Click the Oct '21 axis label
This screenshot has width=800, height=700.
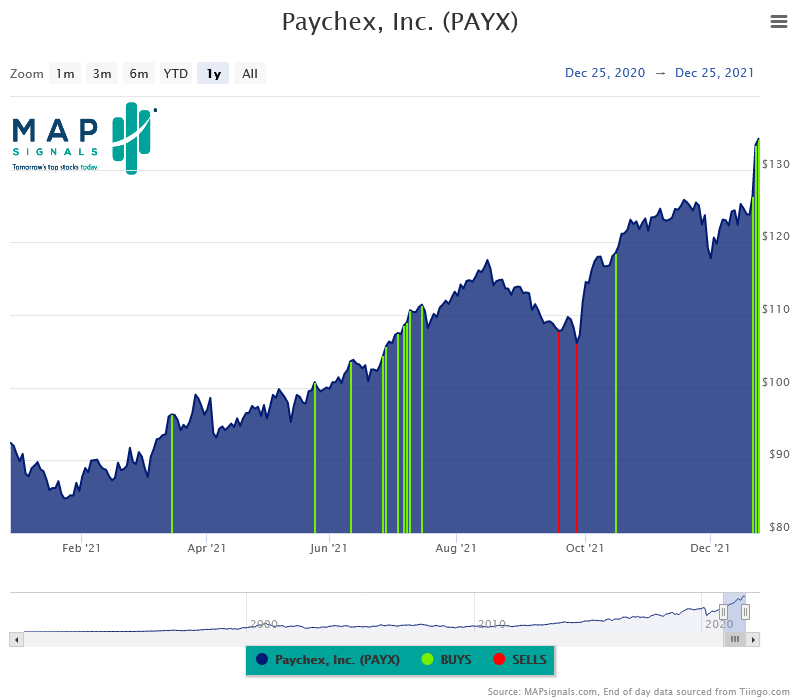tap(585, 548)
